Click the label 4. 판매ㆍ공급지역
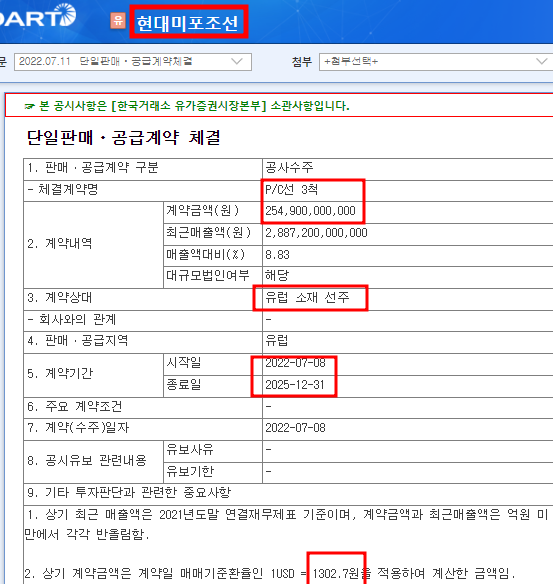This screenshot has height=584, width=553. [x=77, y=340]
